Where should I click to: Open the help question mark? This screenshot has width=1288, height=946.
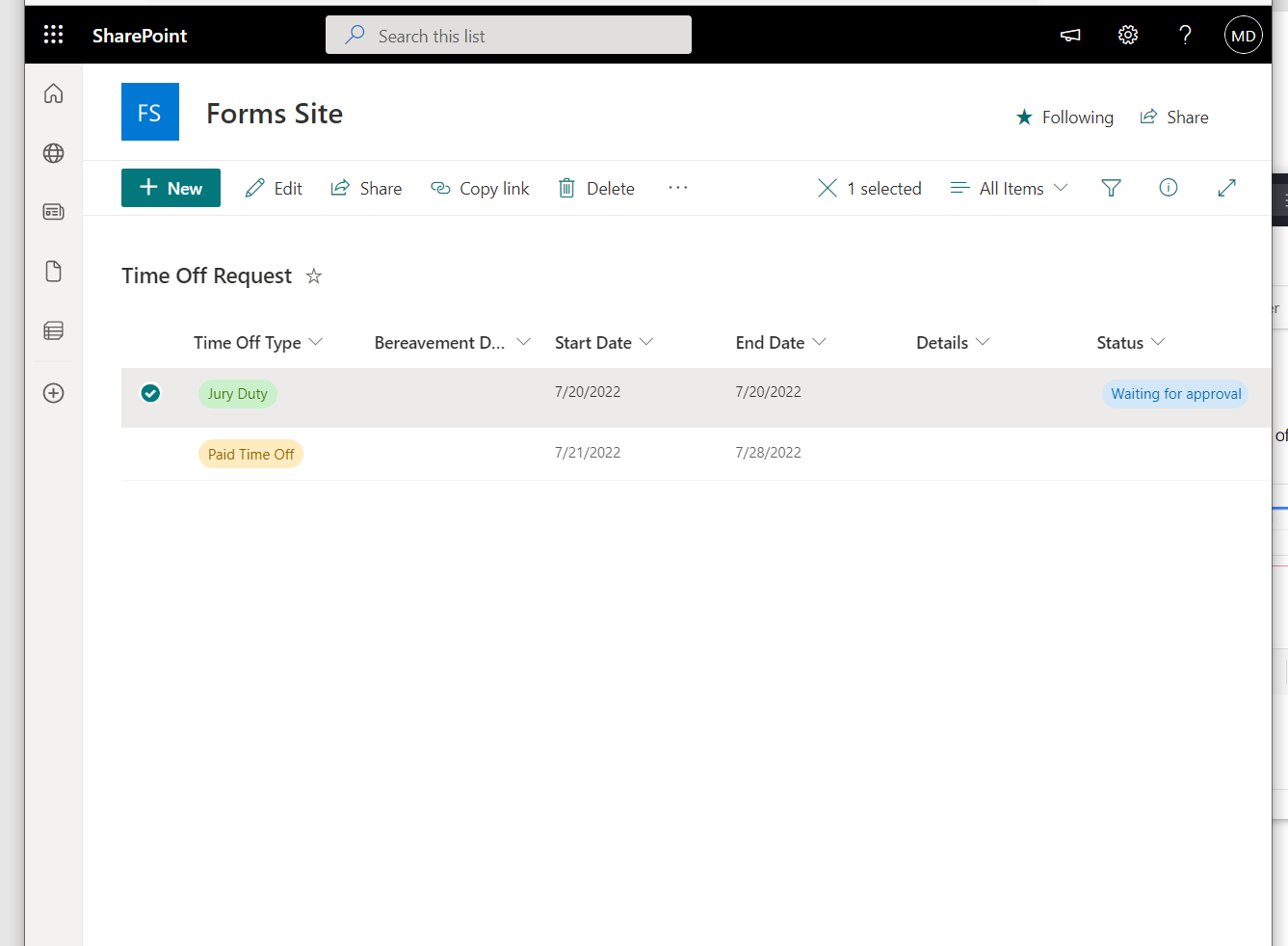pos(1186,35)
